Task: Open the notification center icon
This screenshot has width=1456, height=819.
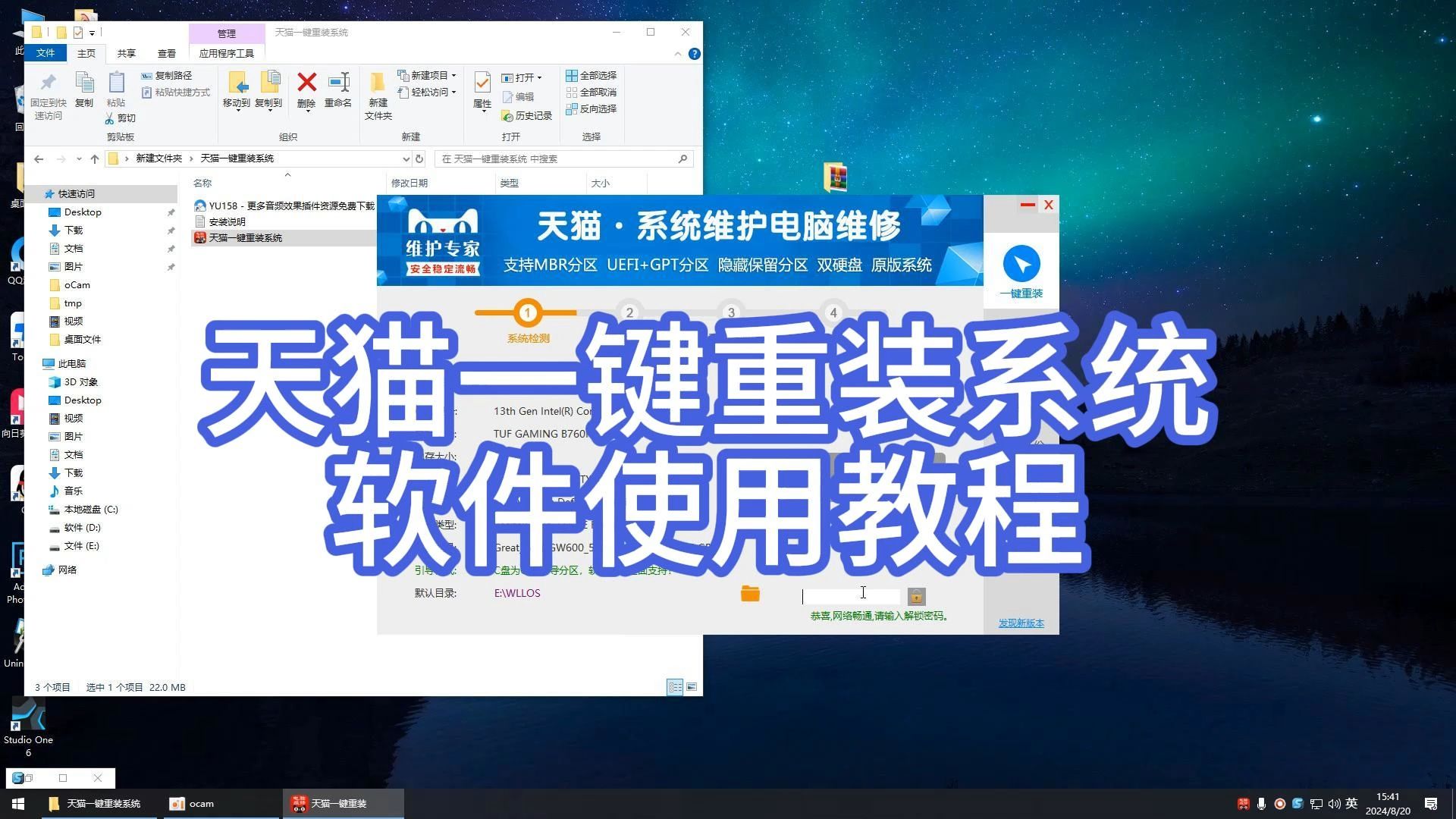Action: pyautogui.click(x=1431, y=804)
